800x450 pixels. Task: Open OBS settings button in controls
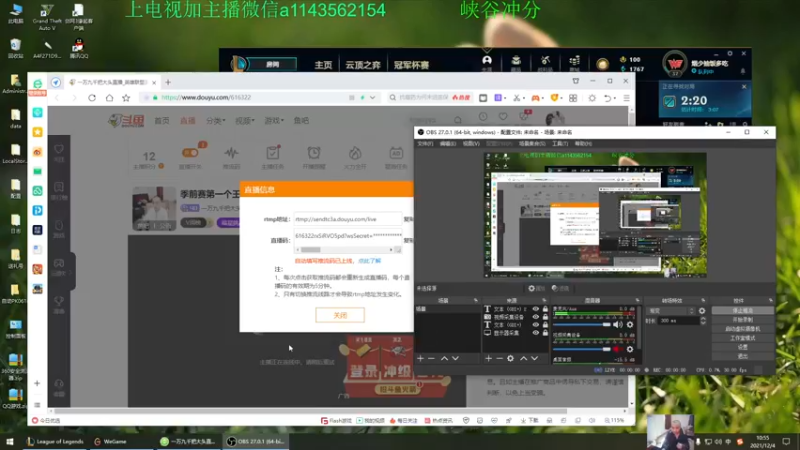[742, 347]
